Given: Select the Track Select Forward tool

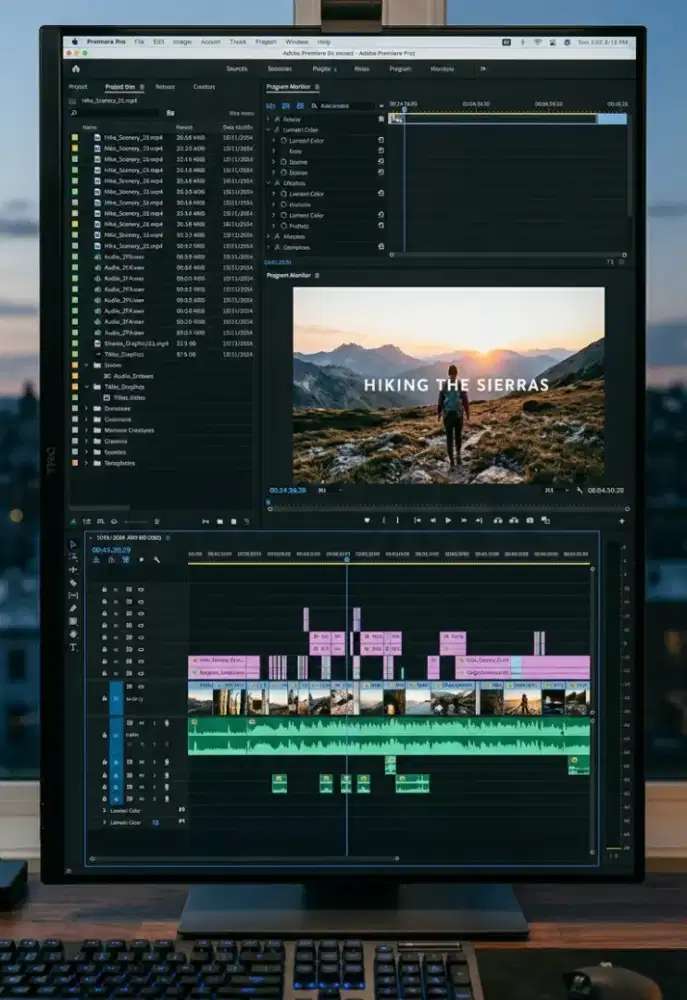Looking at the screenshot, I should point(73,557).
